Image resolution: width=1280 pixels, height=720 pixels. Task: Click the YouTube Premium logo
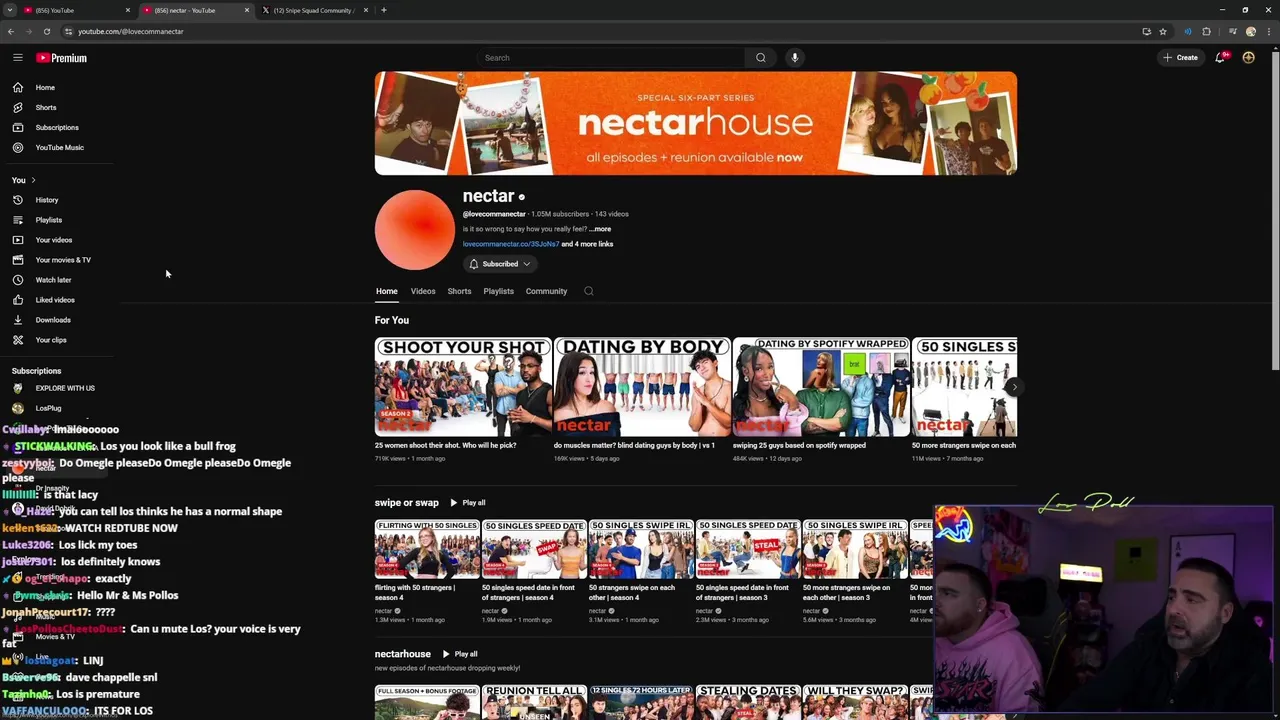click(x=62, y=58)
